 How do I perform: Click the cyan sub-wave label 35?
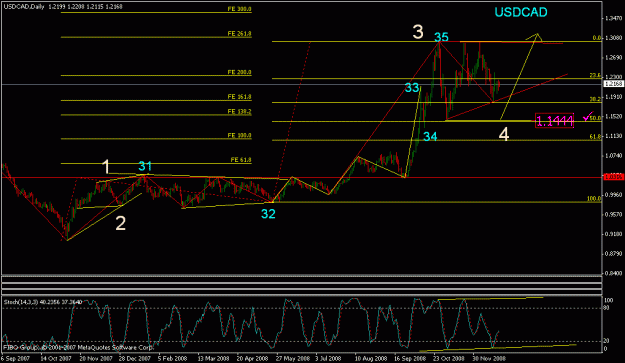[441, 37]
